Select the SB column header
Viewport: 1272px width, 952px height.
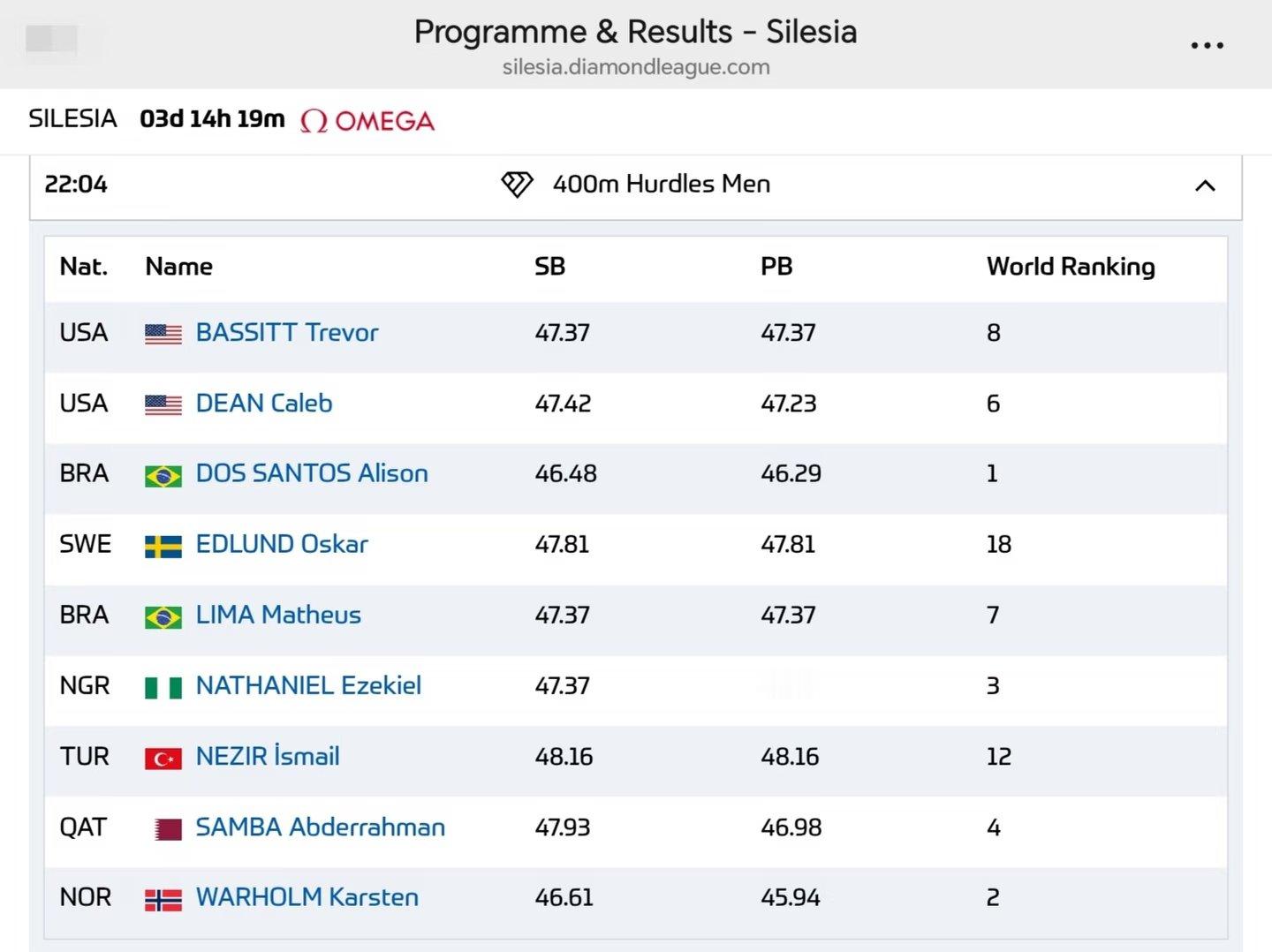click(549, 267)
